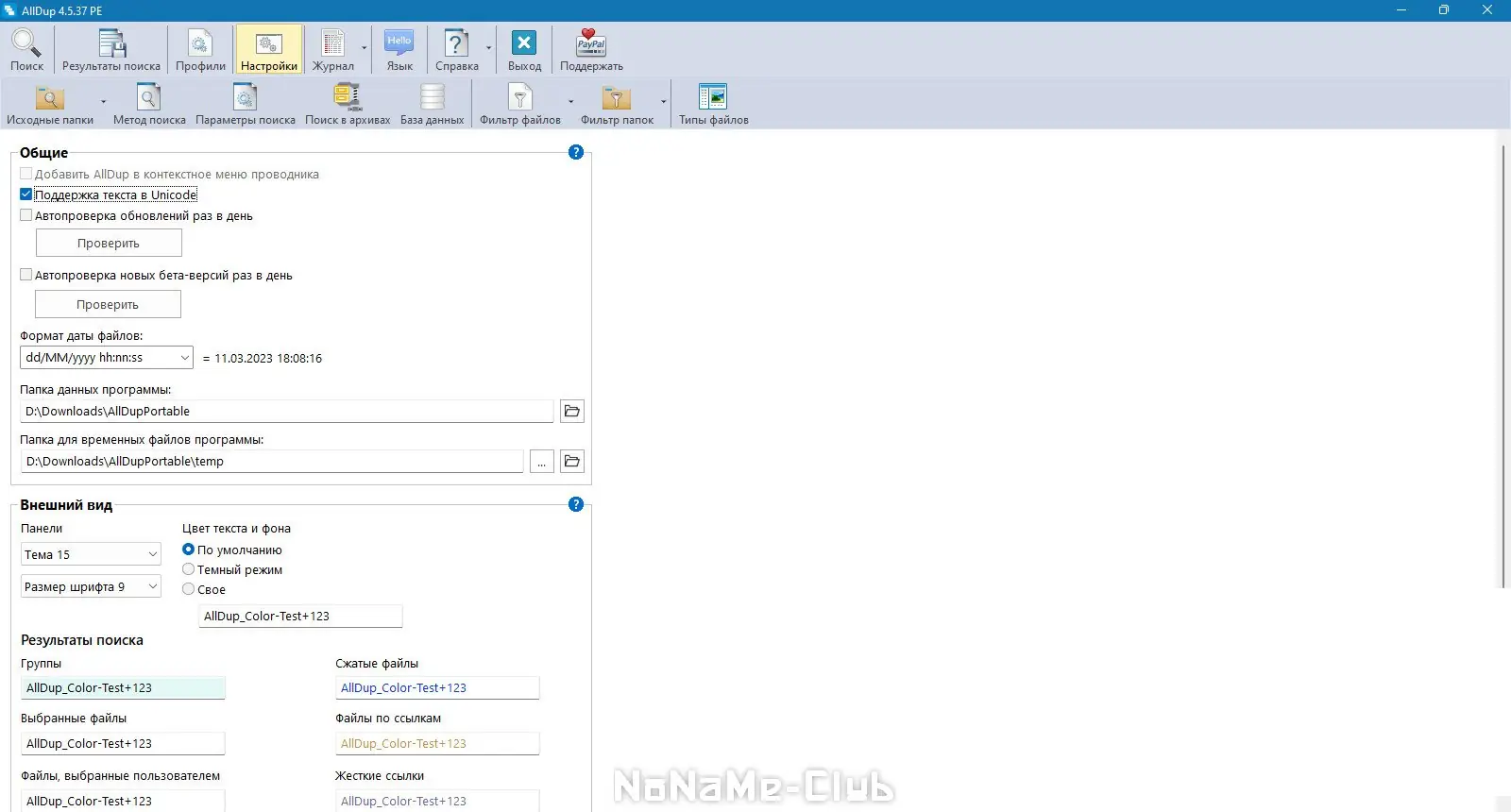Enable Автопроверка новых бета-версий checkbox

26,275
